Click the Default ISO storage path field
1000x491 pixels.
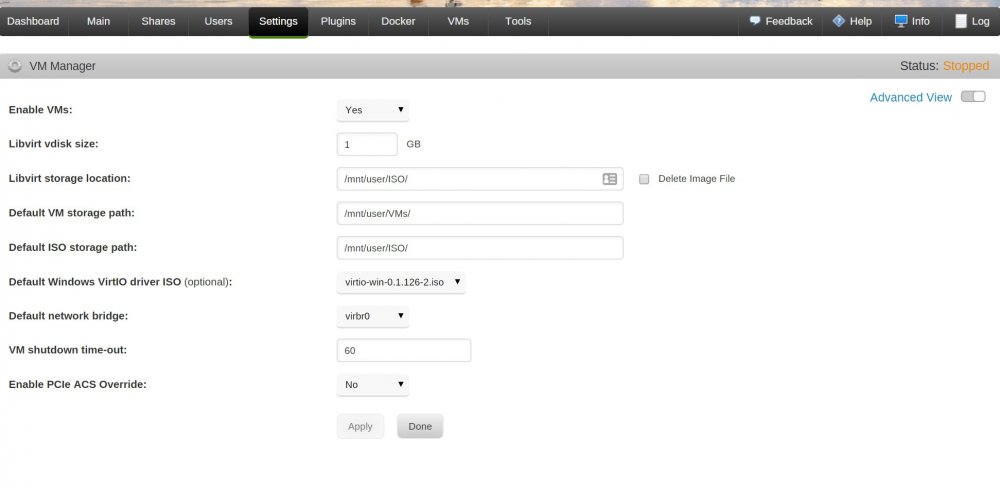[480, 248]
